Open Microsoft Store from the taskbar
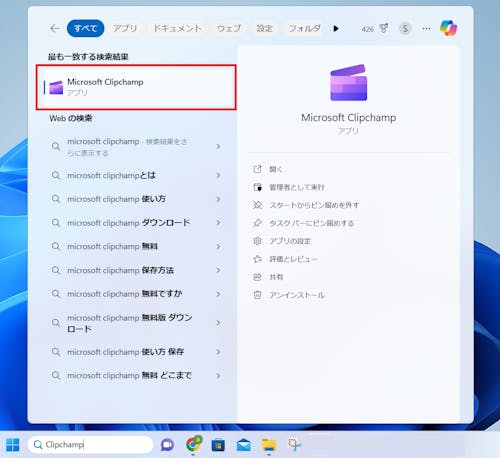 point(218,445)
